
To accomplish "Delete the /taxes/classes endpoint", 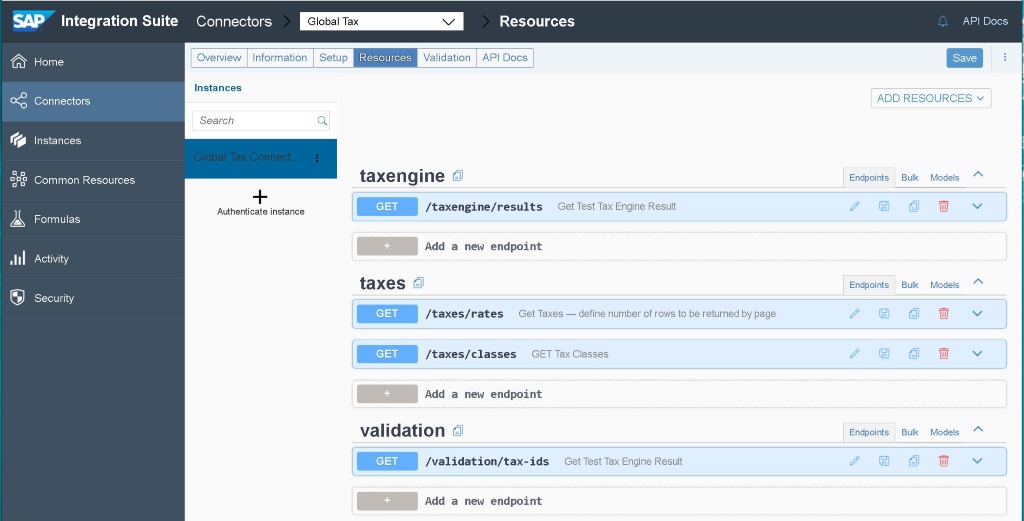I will (x=944, y=354).
